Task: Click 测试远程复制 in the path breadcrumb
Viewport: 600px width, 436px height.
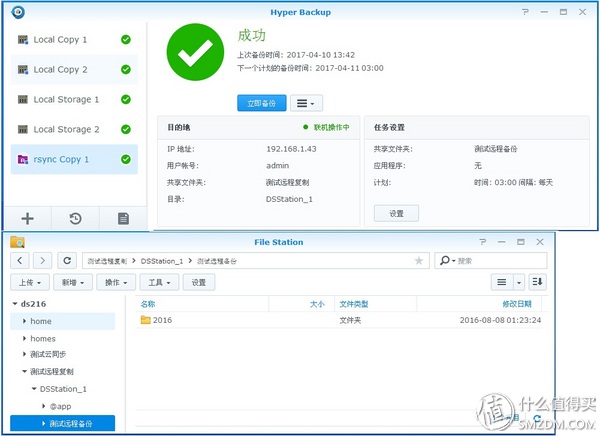Action: click(x=107, y=261)
